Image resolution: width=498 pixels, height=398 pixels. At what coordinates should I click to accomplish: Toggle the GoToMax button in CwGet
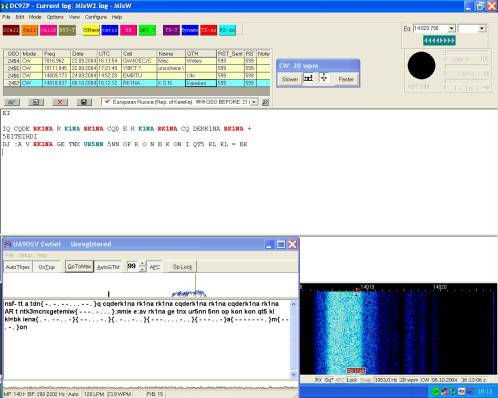pos(79,267)
